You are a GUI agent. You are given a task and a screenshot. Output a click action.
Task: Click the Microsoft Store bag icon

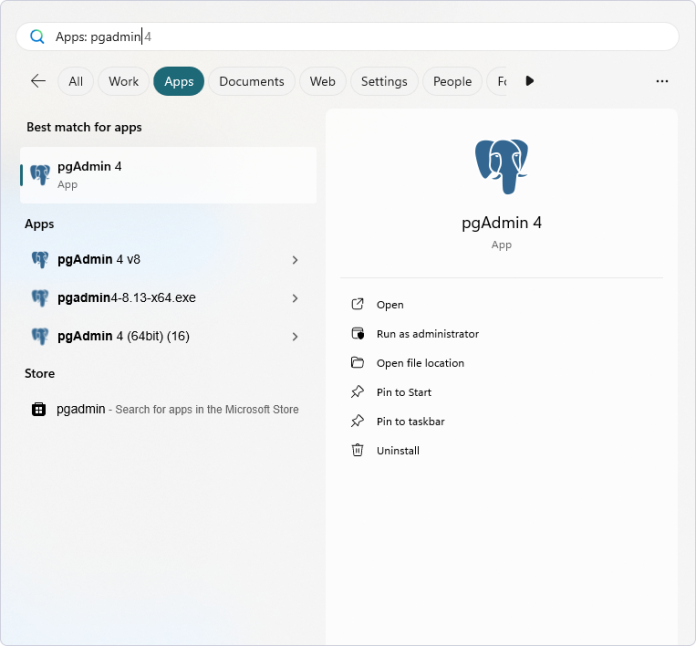(39, 409)
